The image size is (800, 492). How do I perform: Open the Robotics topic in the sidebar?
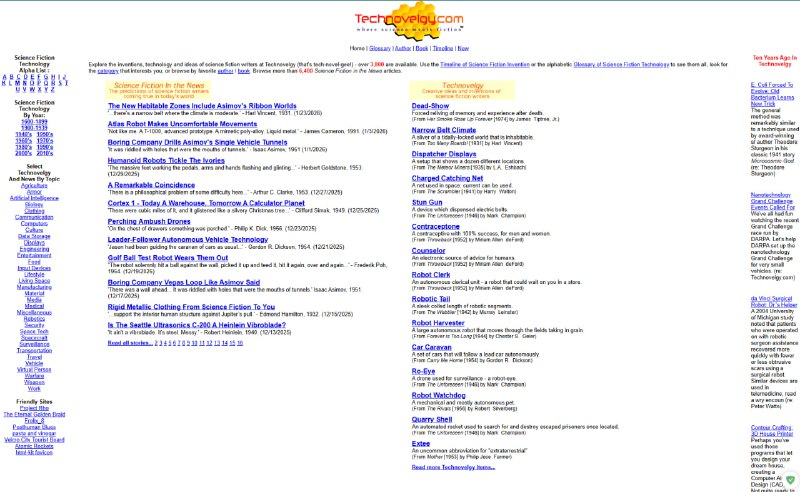point(34,317)
